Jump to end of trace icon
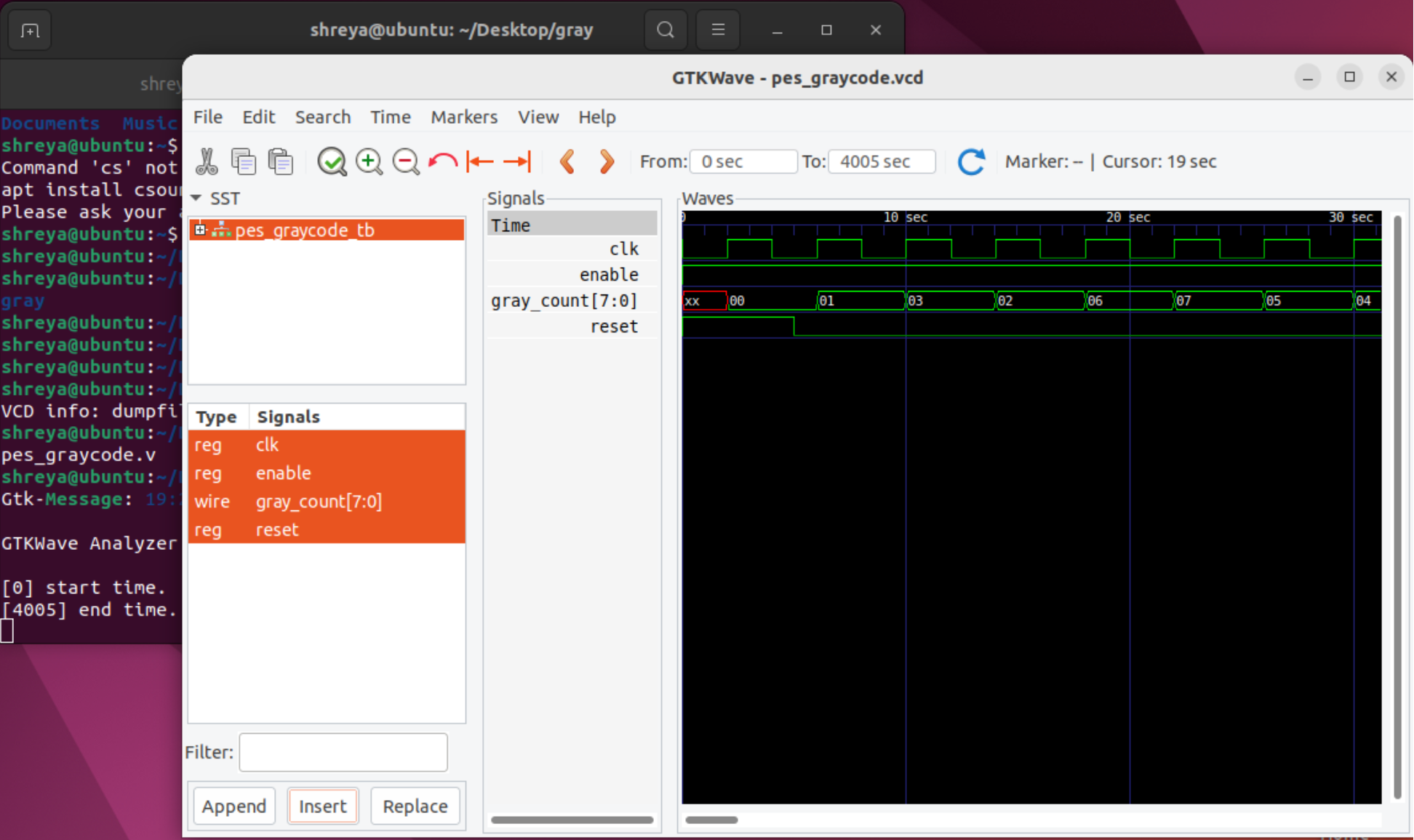 [x=517, y=161]
